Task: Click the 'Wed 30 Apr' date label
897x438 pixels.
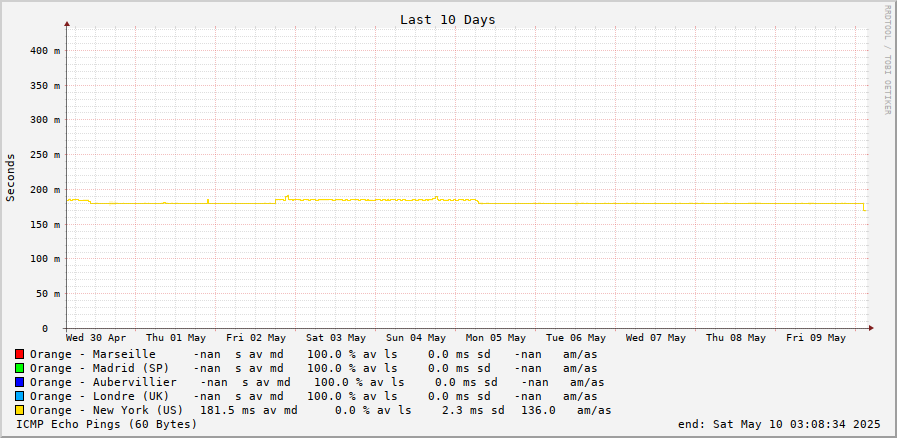Action: point(96,338)
